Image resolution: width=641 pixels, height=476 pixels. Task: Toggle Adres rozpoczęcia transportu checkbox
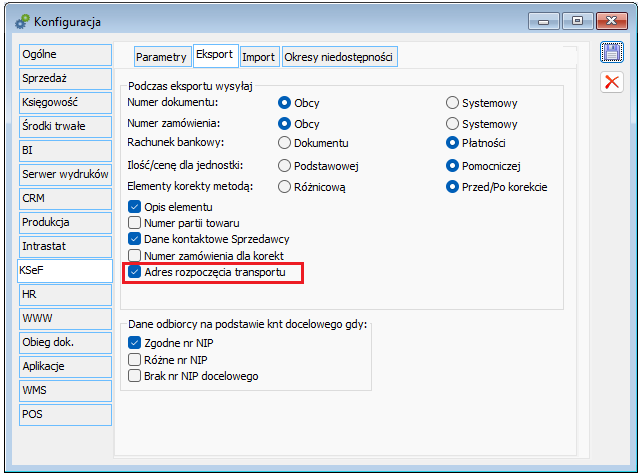click(x=134, y=272)
